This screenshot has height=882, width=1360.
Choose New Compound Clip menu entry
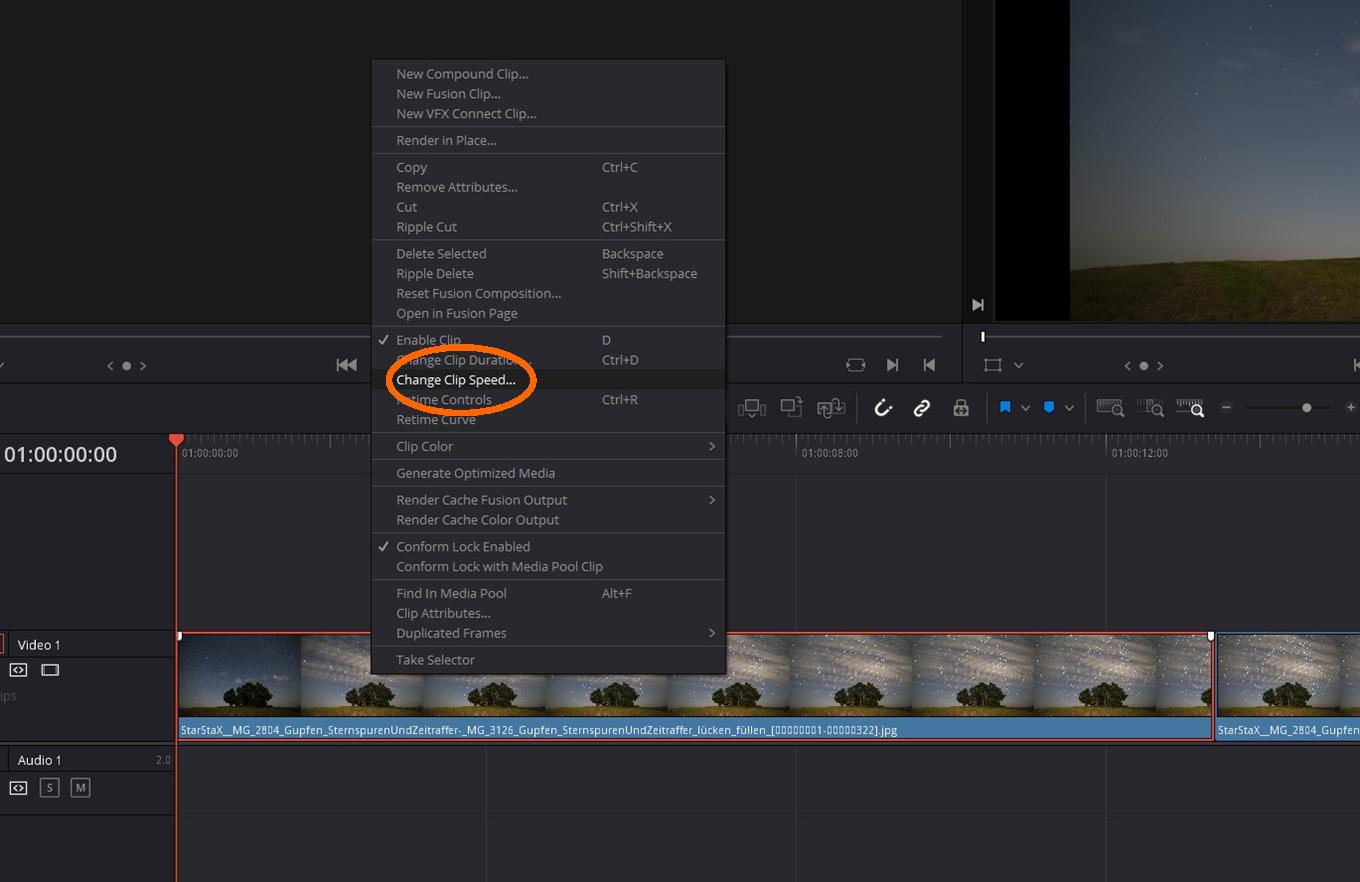tap(461, 74)
